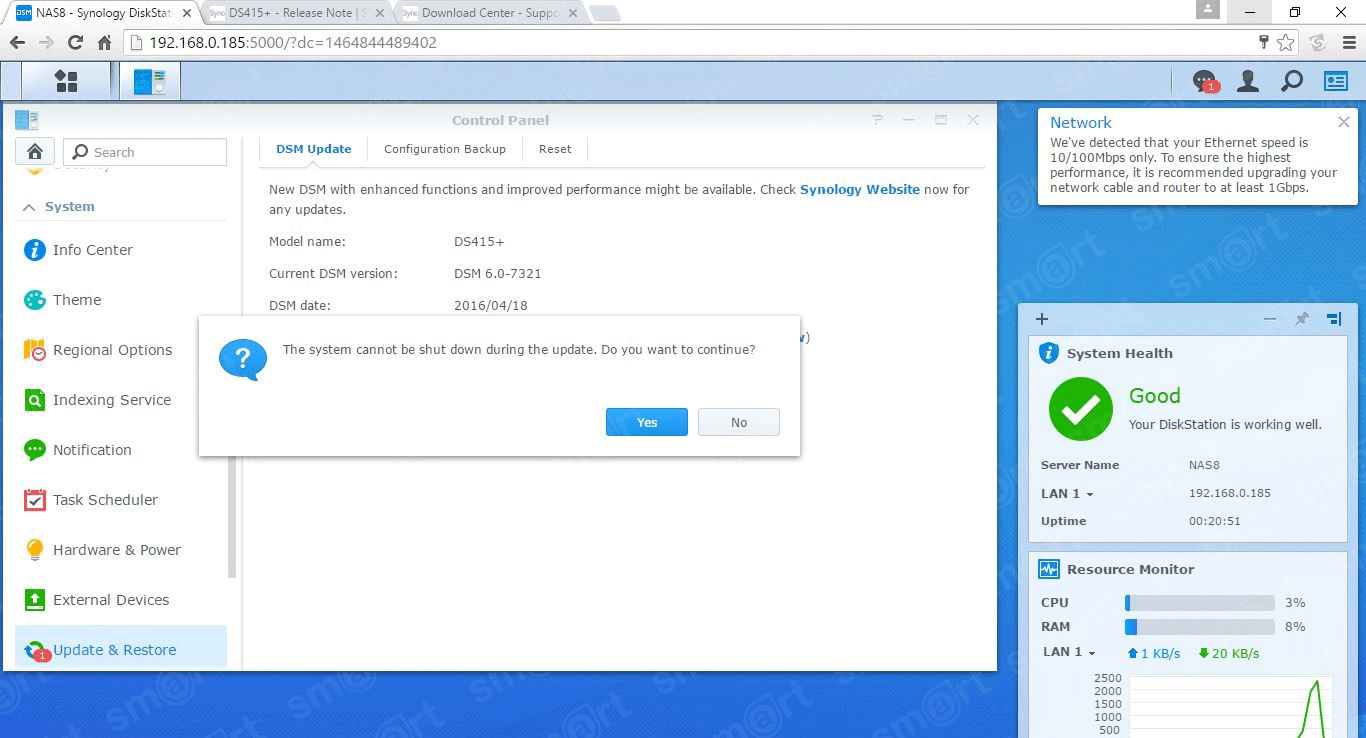Image resolution: width=1366 pixels, height=738 pixels.
Task: Click the Control Panel search field
Action: pos(145,152)
